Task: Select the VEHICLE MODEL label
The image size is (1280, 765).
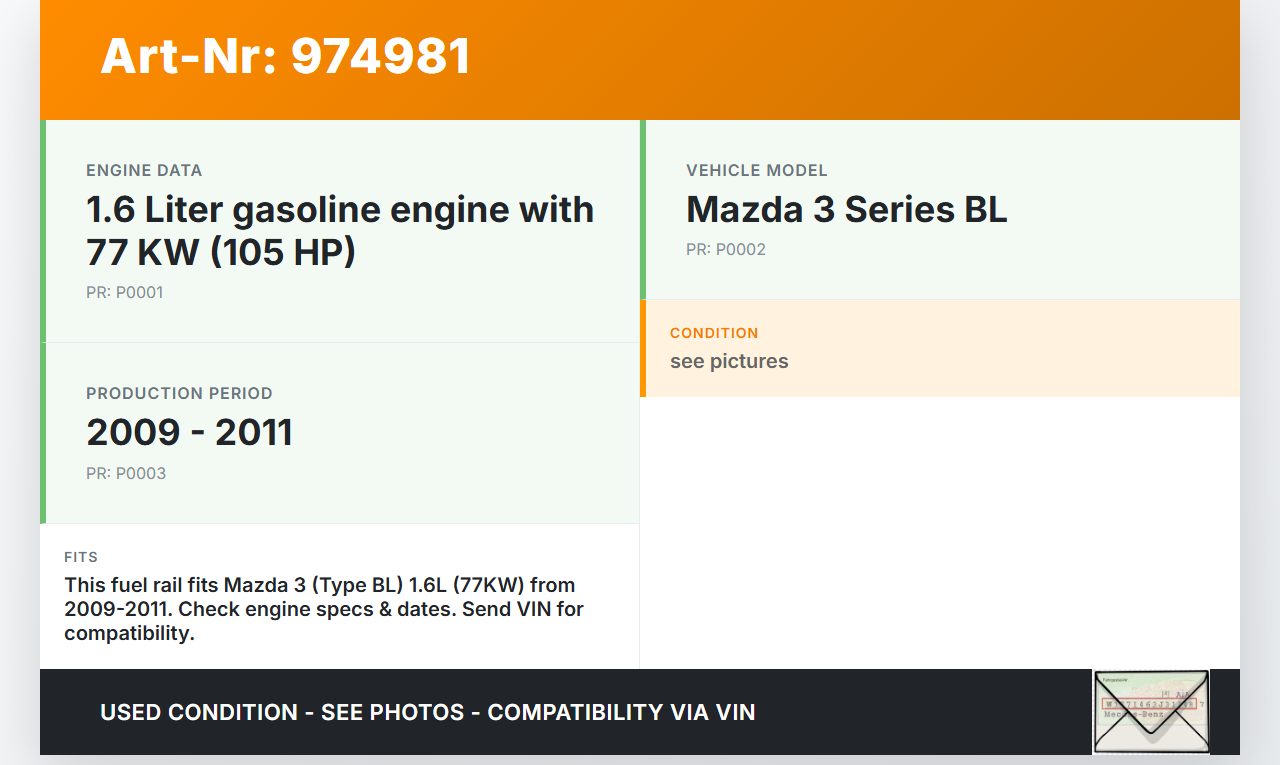Action: pos(756,171)
